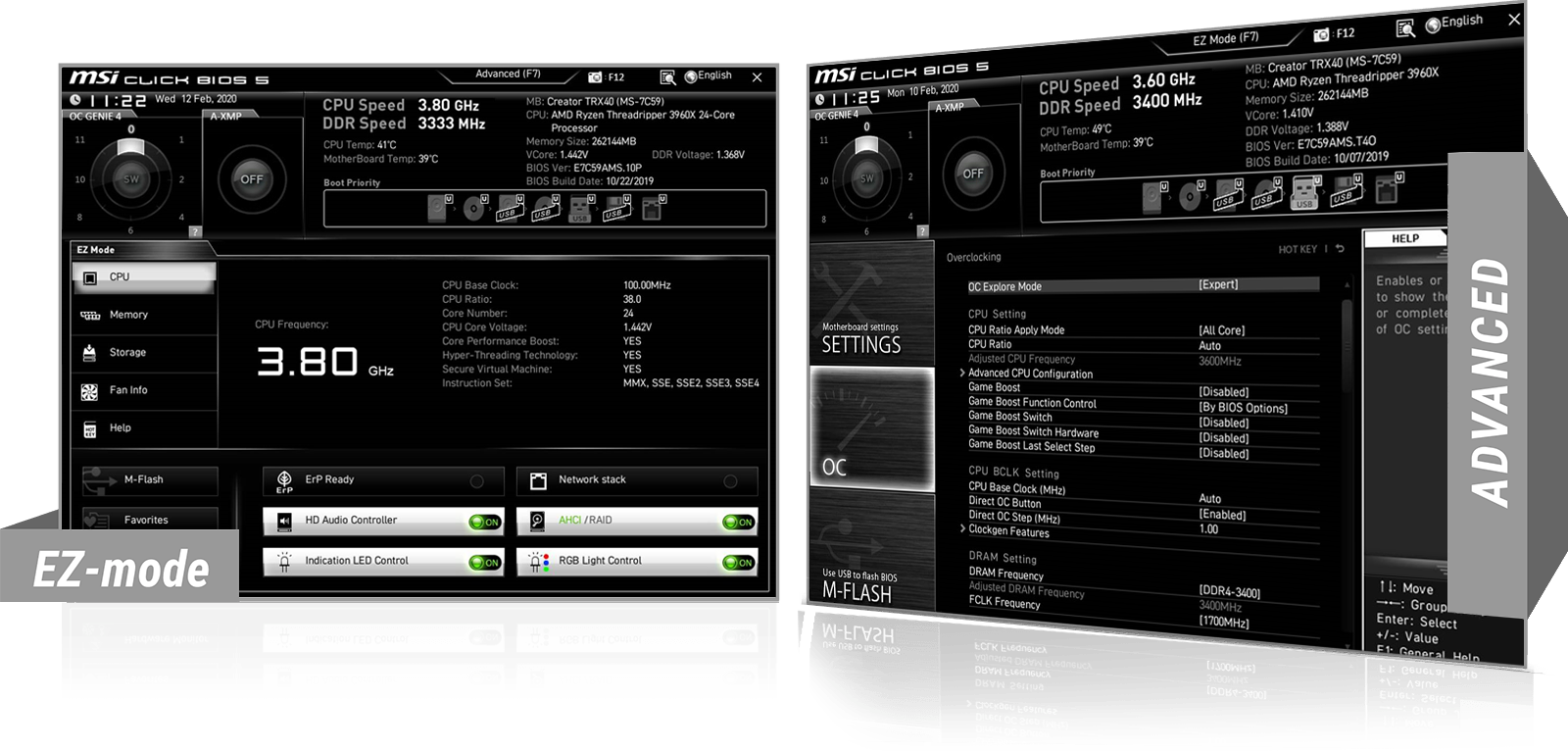Click the OC Genie 4 help question mark
Screen dimensions: 1568x751
coord(195,232)
